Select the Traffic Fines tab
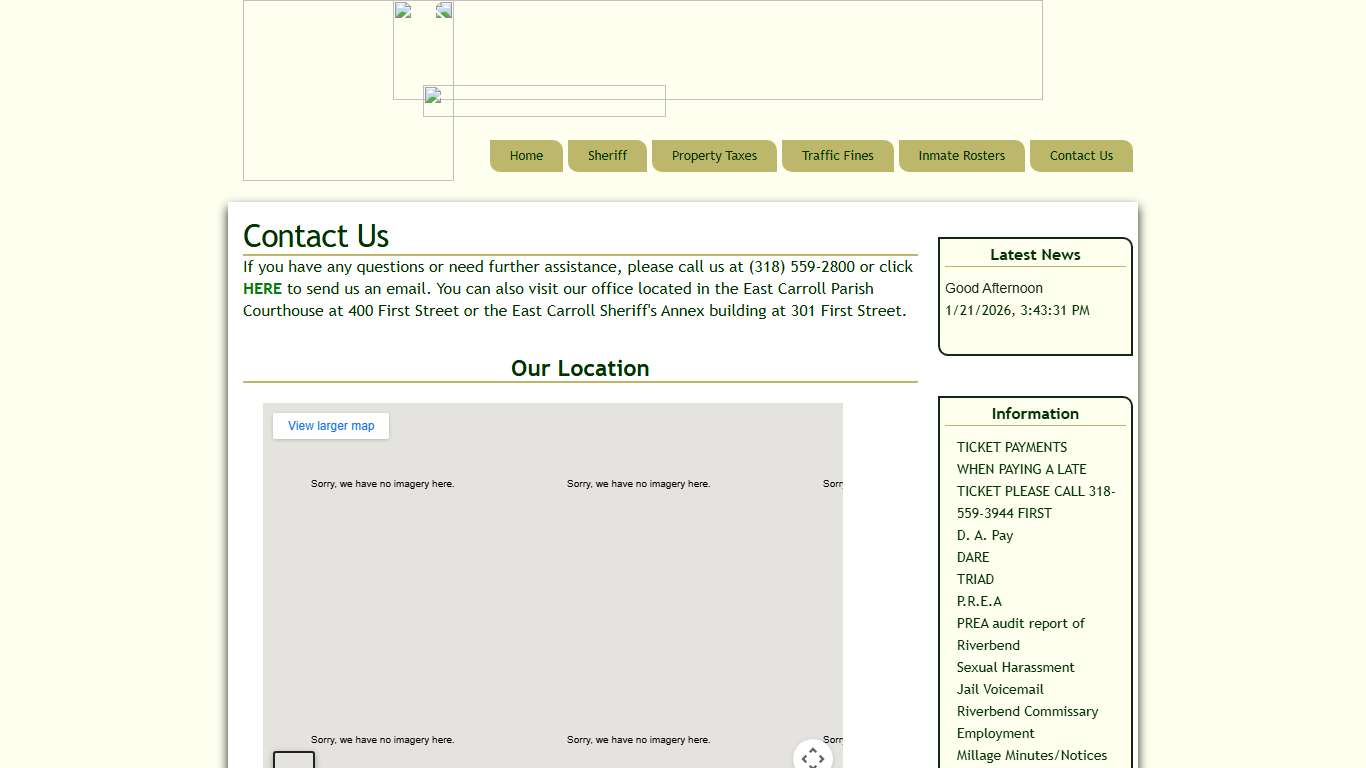 click(x=837, y=156)
